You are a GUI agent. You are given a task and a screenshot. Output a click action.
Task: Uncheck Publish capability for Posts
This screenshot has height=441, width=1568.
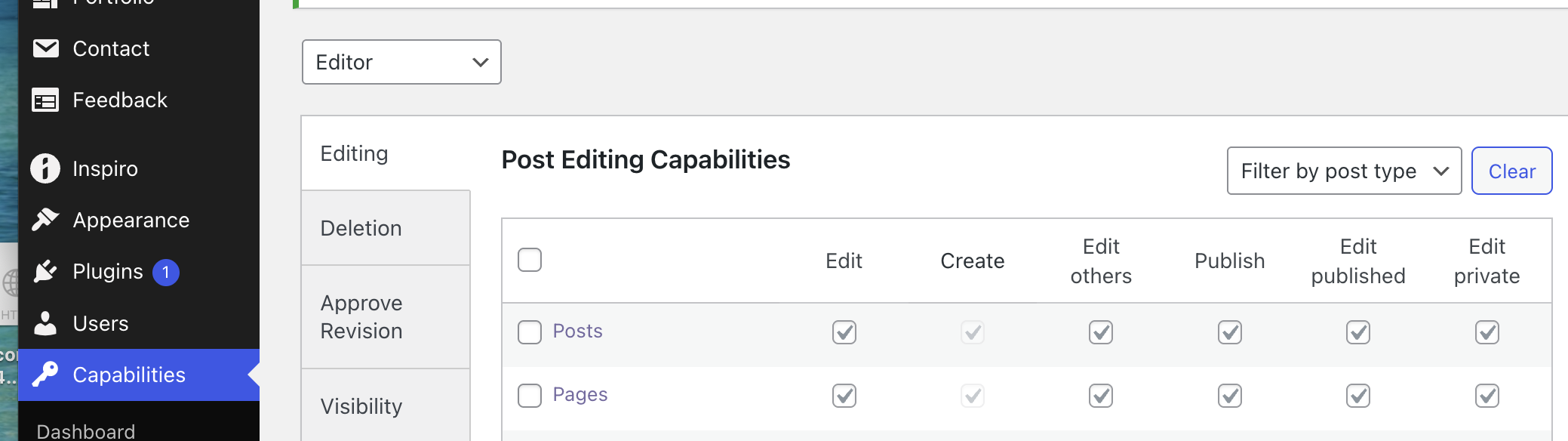point(1229,332)
